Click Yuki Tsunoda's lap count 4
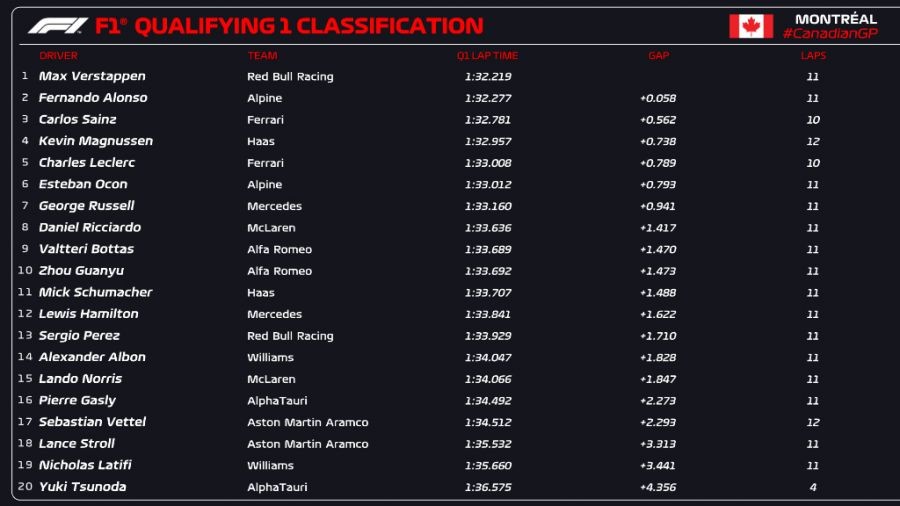900x506 pixels. coord(813,487)
